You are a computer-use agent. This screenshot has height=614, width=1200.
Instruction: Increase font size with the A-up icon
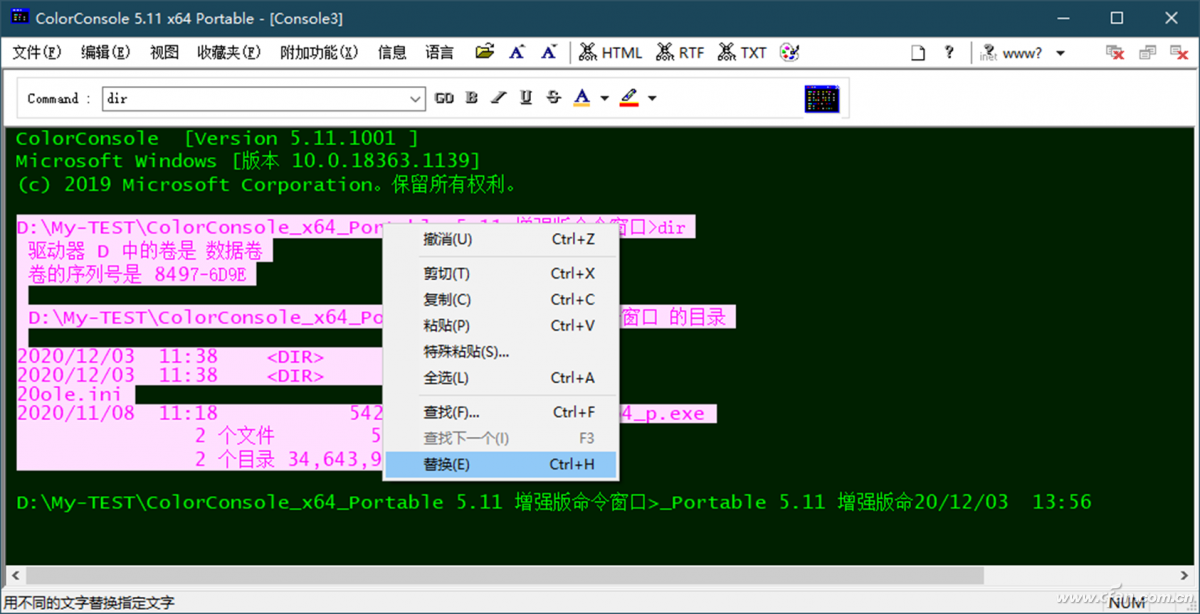click(516, 52)
